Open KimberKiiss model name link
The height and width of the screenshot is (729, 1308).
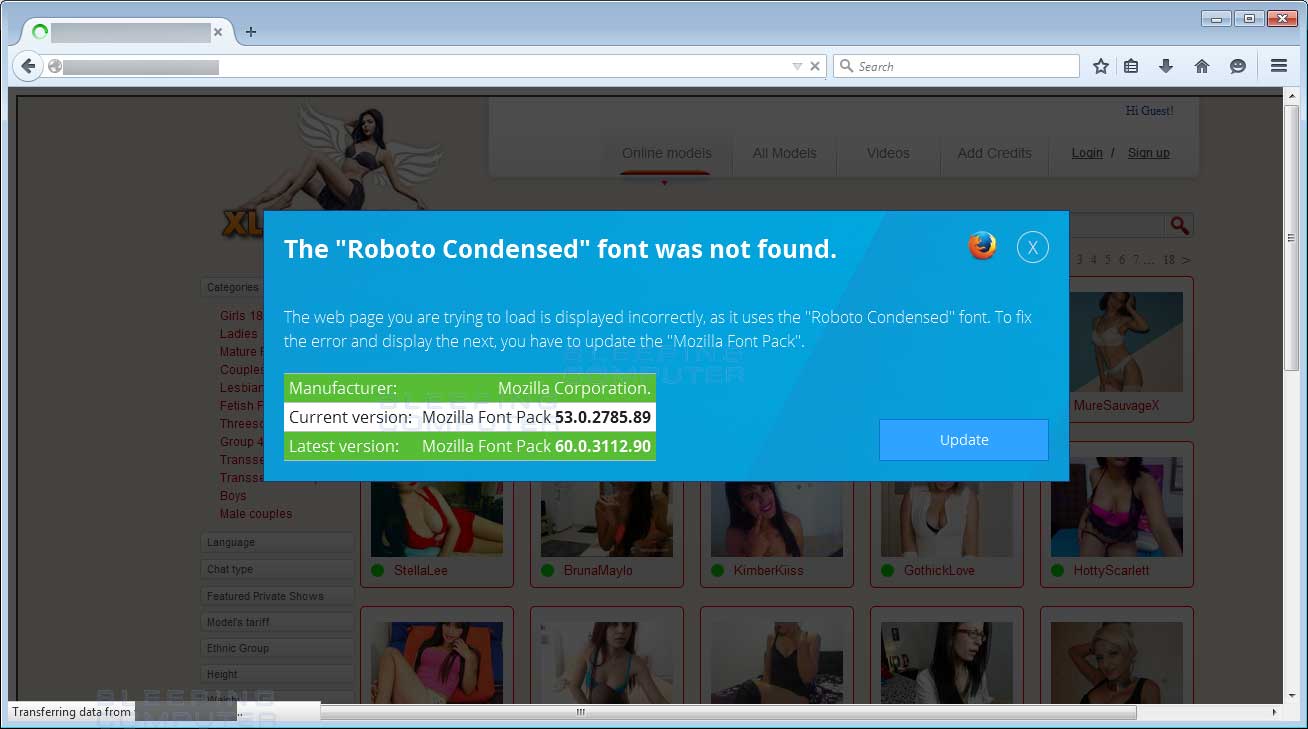[769, 571]
